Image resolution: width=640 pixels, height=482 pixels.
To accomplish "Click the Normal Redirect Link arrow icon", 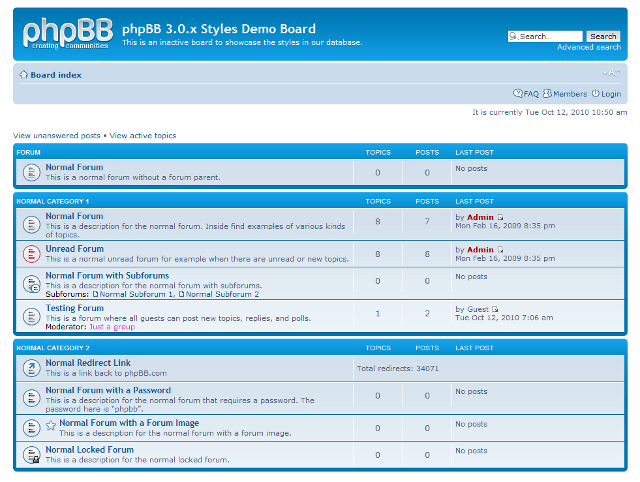I will click(31, 368).
